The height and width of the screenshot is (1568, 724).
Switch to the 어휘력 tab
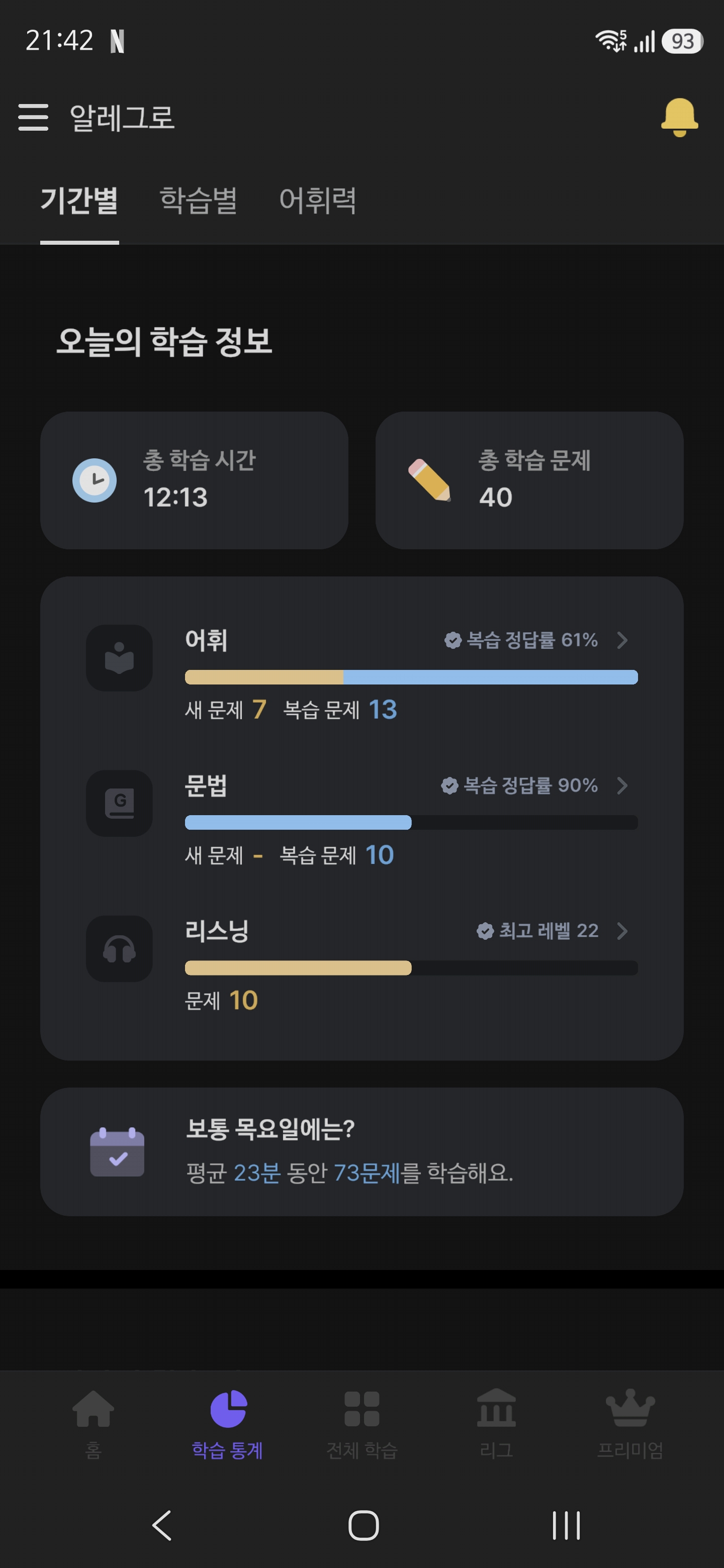click(x=318, y=200)
